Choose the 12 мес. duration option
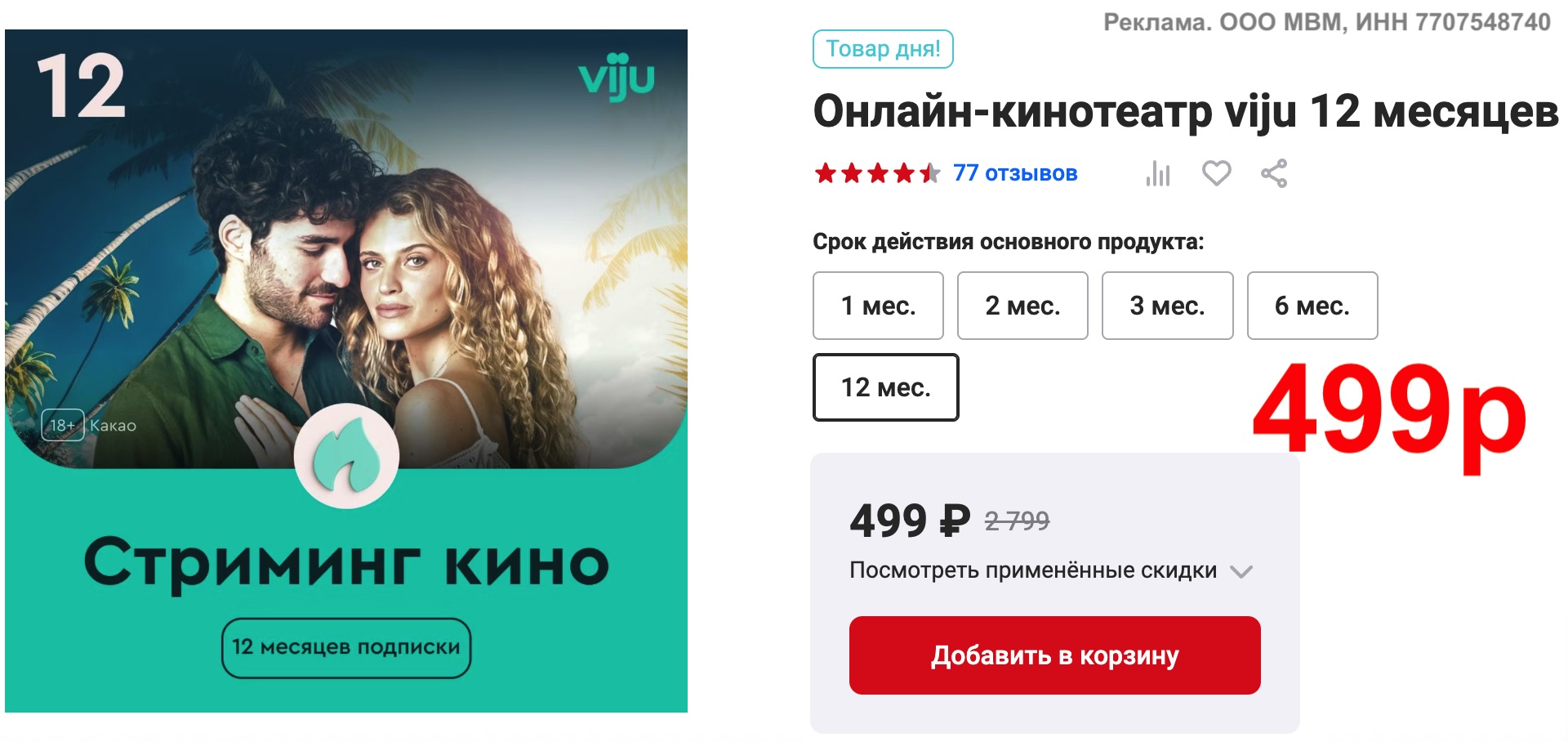Image resolution: width=1568 pixels, height=742 pixels. tap(886, 387)
